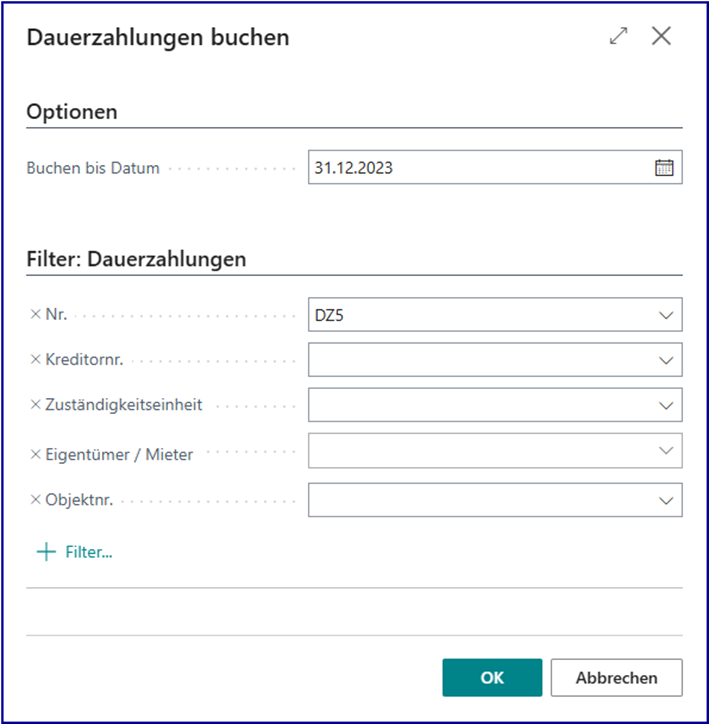Click the plus icon to add filter
This screenshot has width=709, height=724.
coord(46,552)
